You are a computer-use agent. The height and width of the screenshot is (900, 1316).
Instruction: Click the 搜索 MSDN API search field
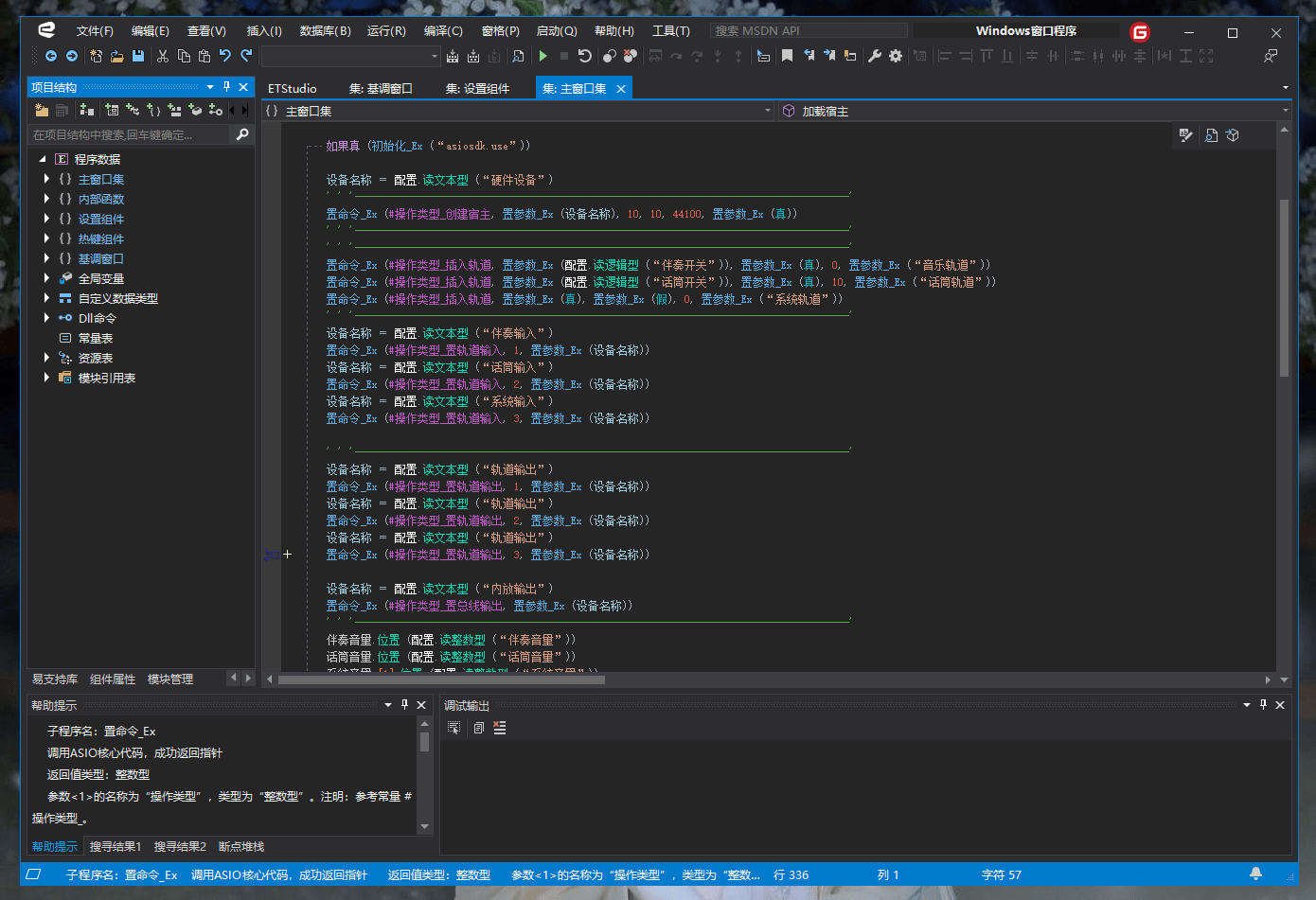tap(808, 30)
